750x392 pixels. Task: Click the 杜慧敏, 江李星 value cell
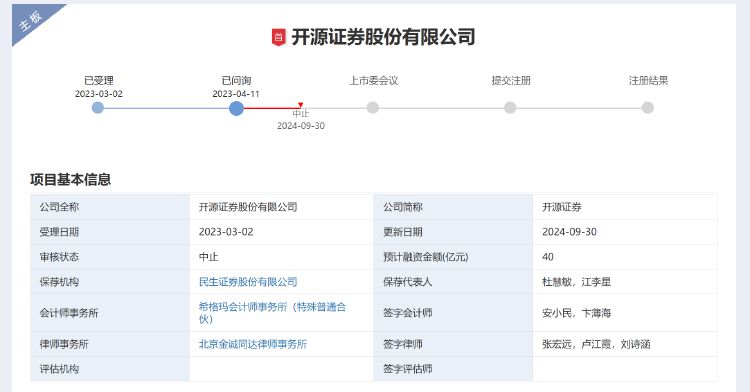pos(625,282)
